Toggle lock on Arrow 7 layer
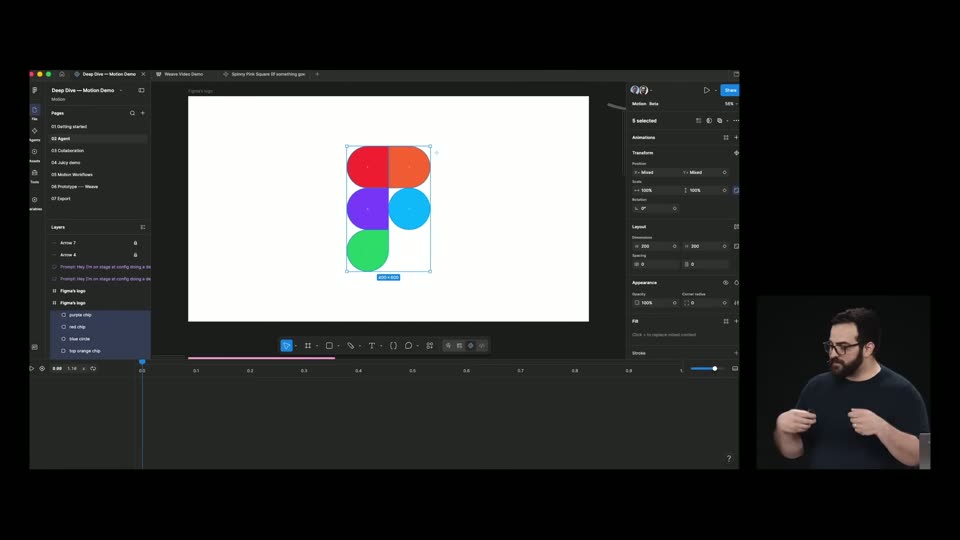Viewport: 960px width, 540px height. pyautogui.click(x=135, y=243)
